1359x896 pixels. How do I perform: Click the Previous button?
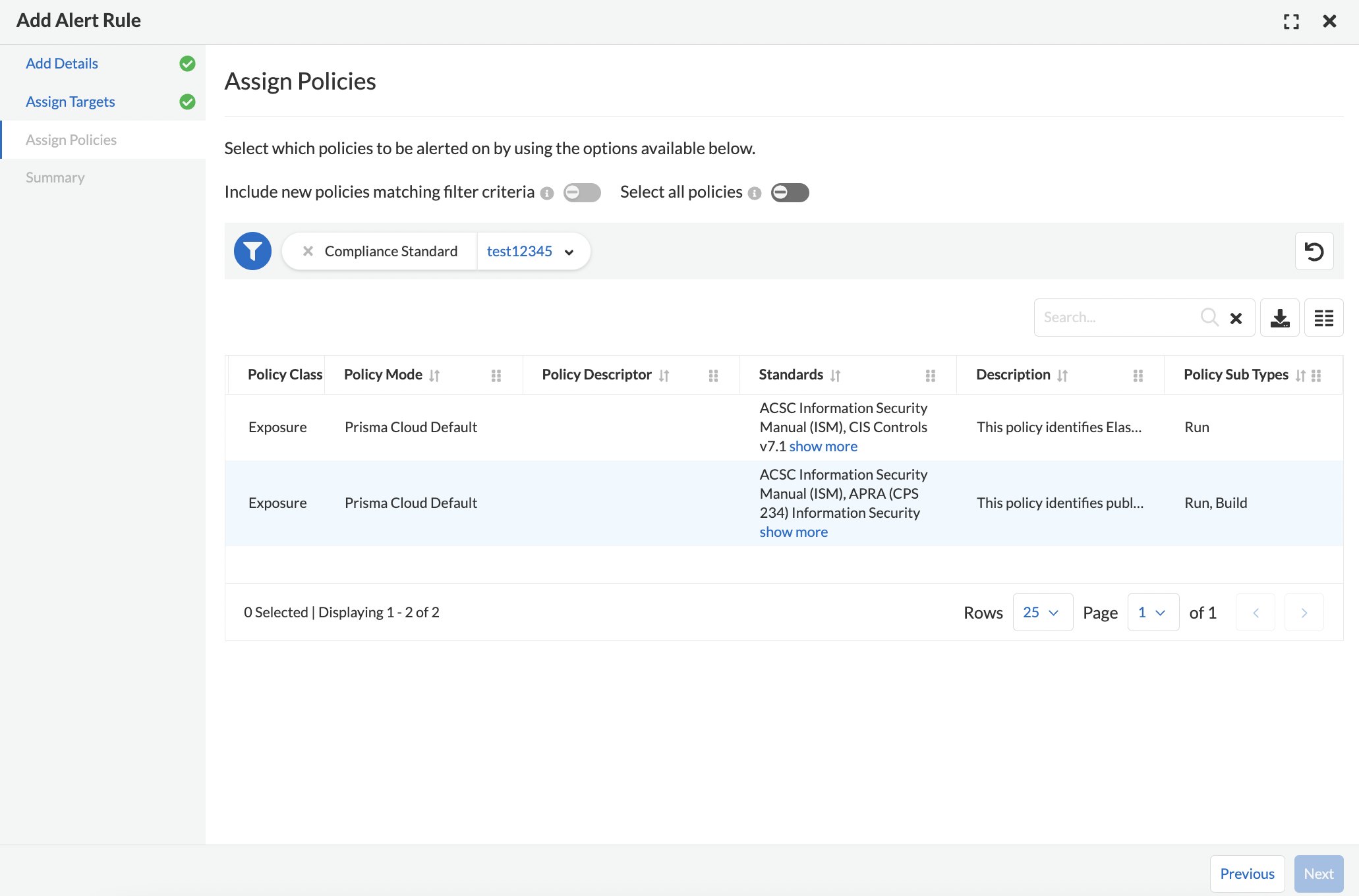(1246, 873)
